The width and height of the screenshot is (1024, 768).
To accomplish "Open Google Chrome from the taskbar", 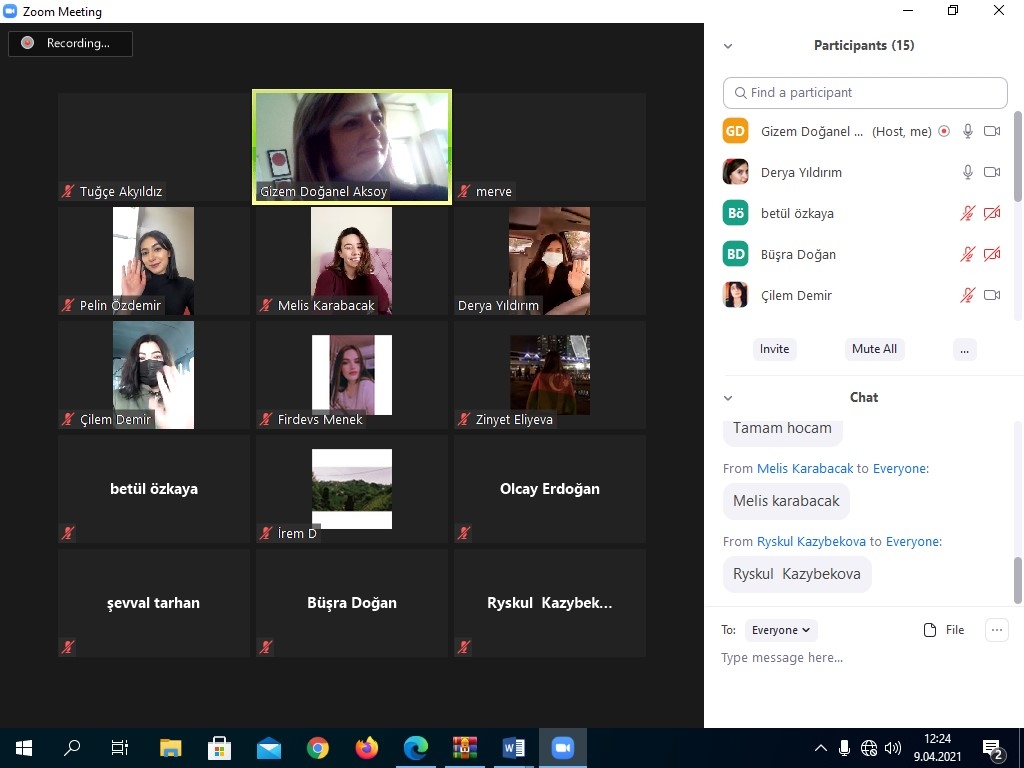I will pyautogui.click(x=318, y=748).
